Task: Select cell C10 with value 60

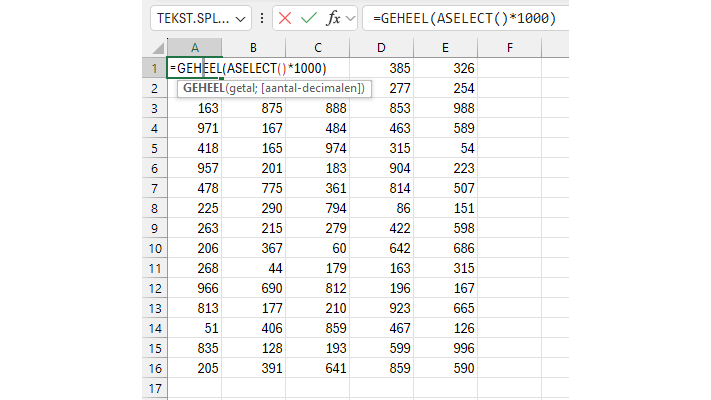Action: point(318,248)
